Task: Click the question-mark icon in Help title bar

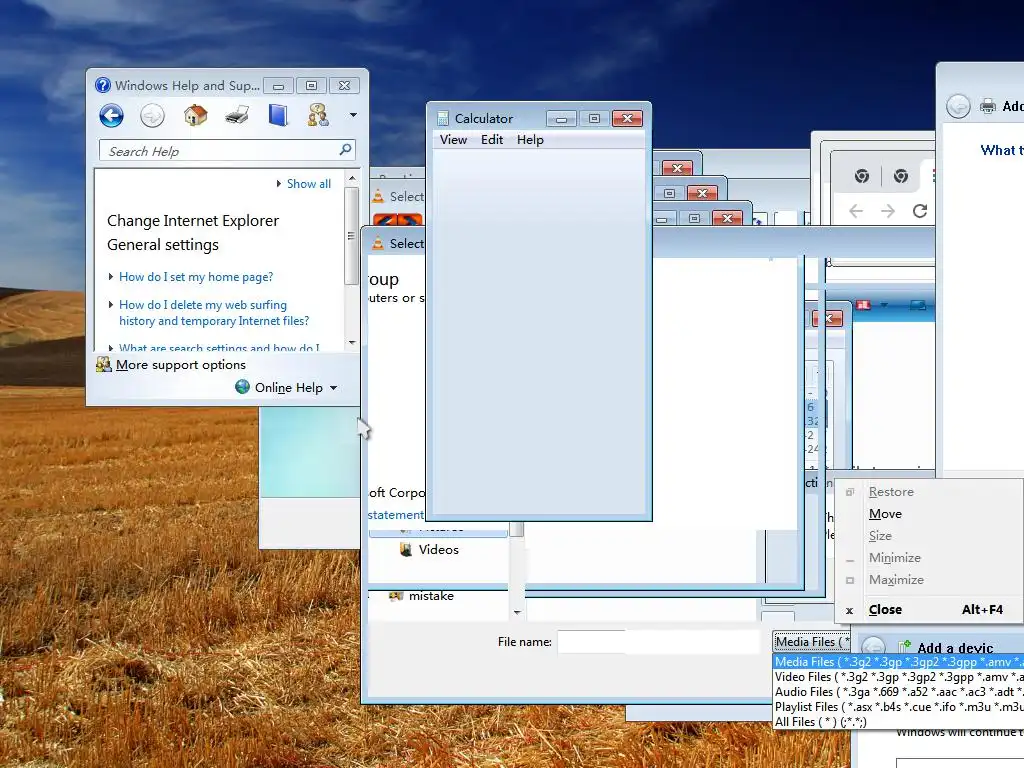Action: [x=103, y=86]
